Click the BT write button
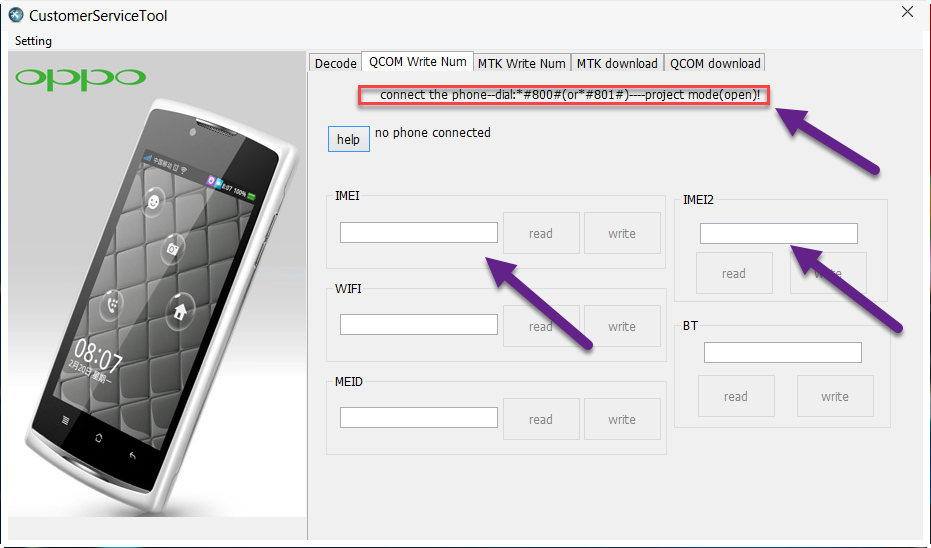Screen dimensions: 931x548 [835, 396]
